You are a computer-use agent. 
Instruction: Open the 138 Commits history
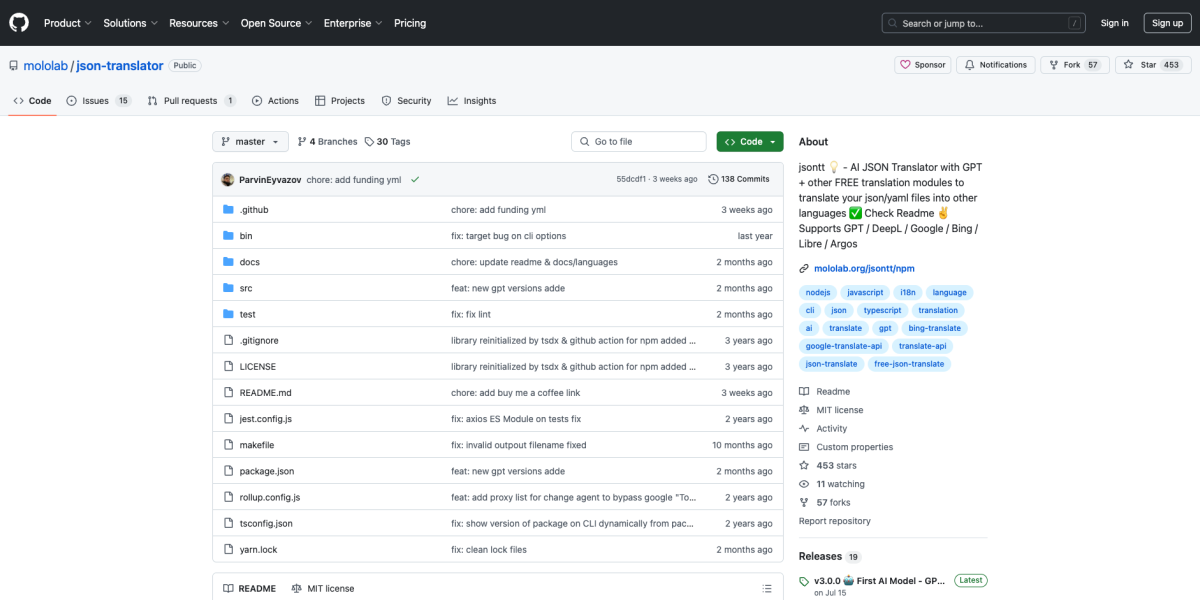coord(738,179)
